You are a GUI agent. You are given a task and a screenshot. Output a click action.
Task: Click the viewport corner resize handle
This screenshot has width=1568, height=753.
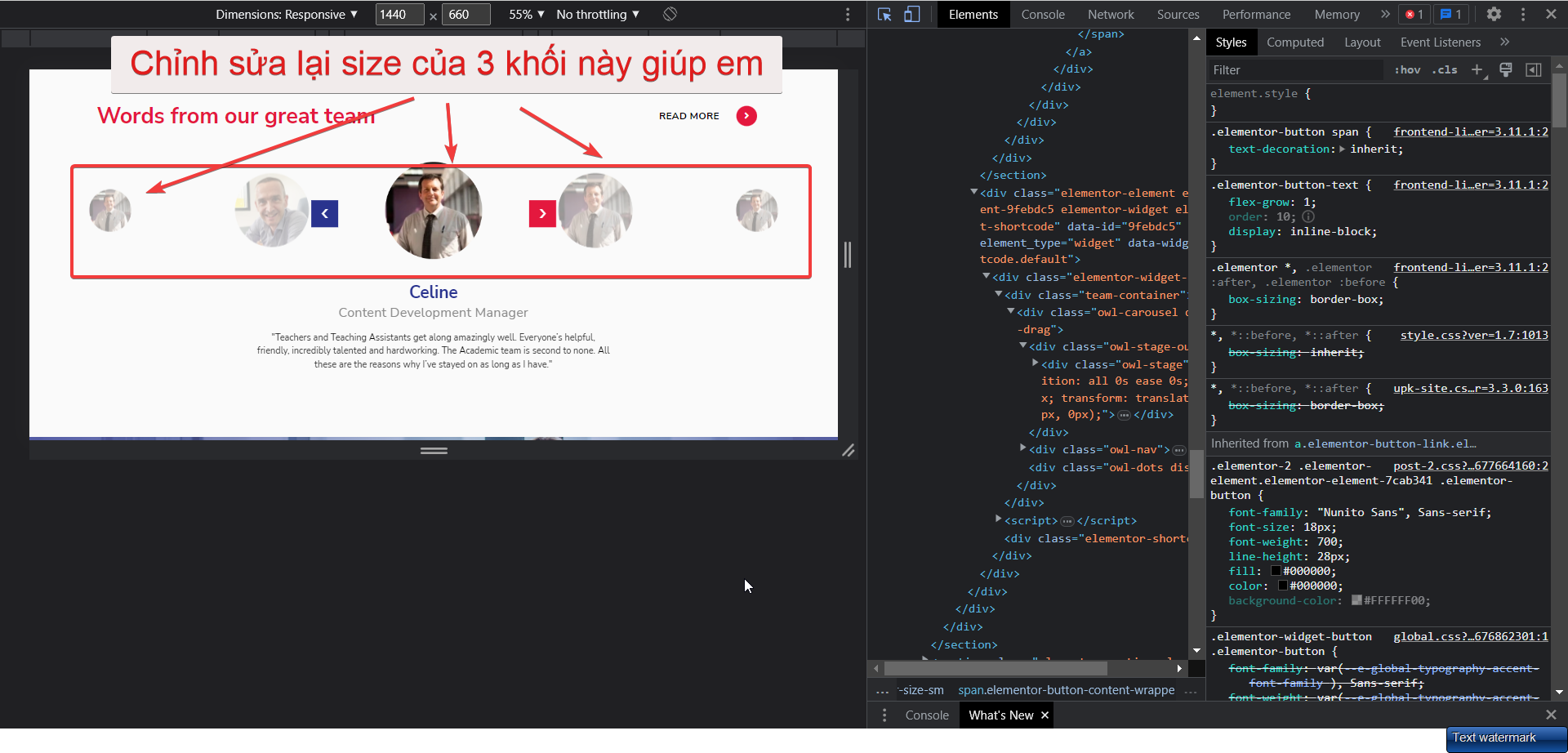[849, 450]
